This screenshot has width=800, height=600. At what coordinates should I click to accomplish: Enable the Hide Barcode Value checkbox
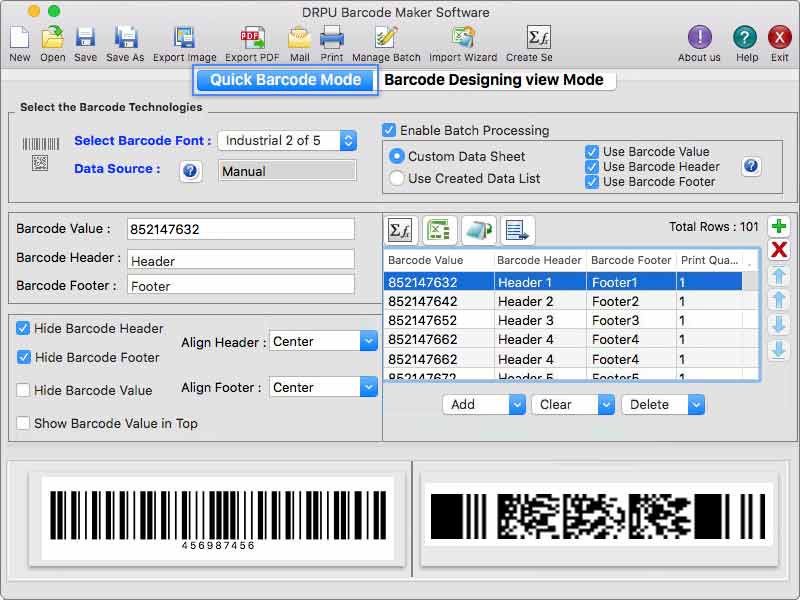coord(23,390)
